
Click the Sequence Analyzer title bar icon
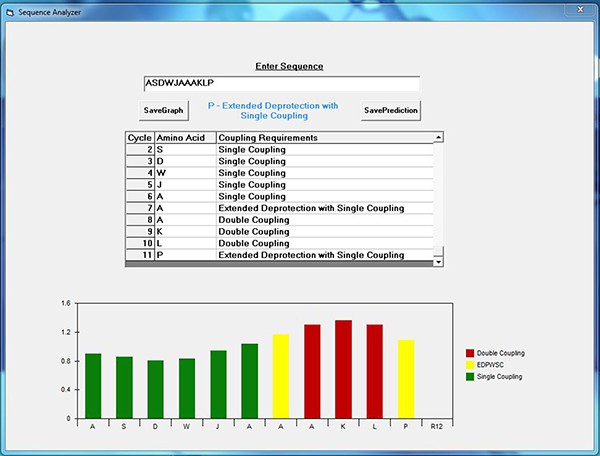[x=10, y=13]
